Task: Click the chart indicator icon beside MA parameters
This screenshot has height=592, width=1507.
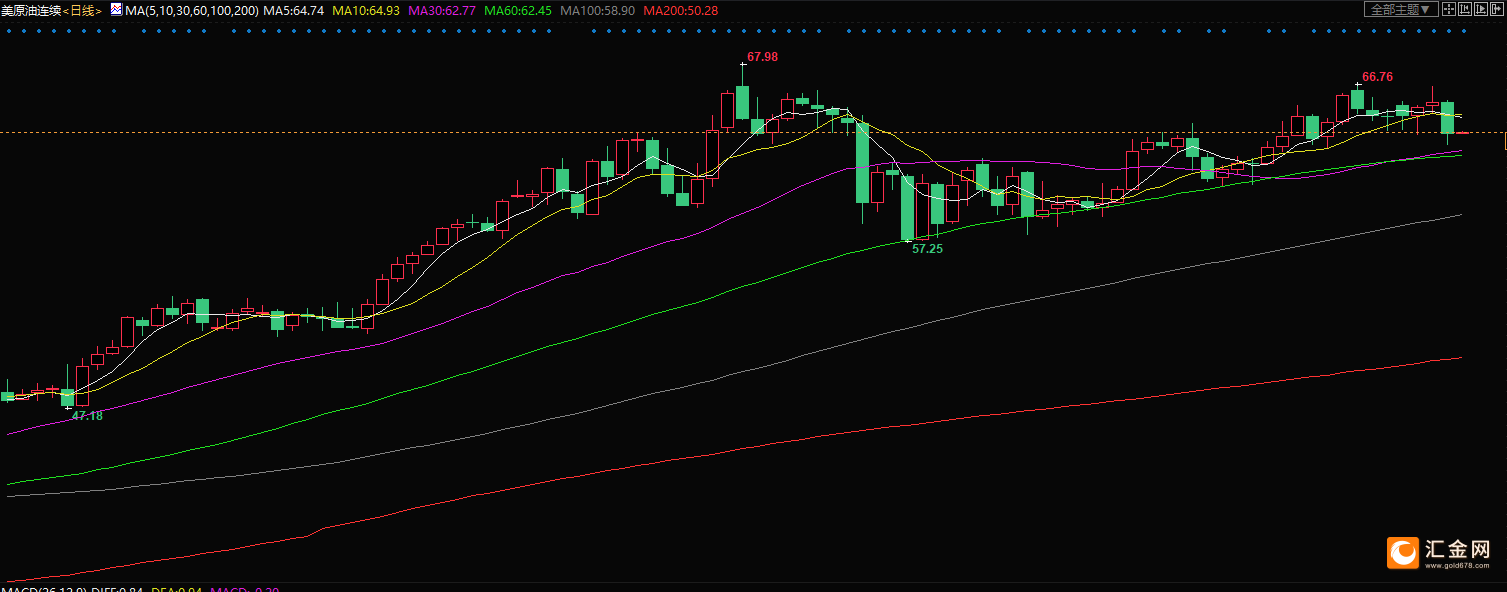Action: [116, 9]
